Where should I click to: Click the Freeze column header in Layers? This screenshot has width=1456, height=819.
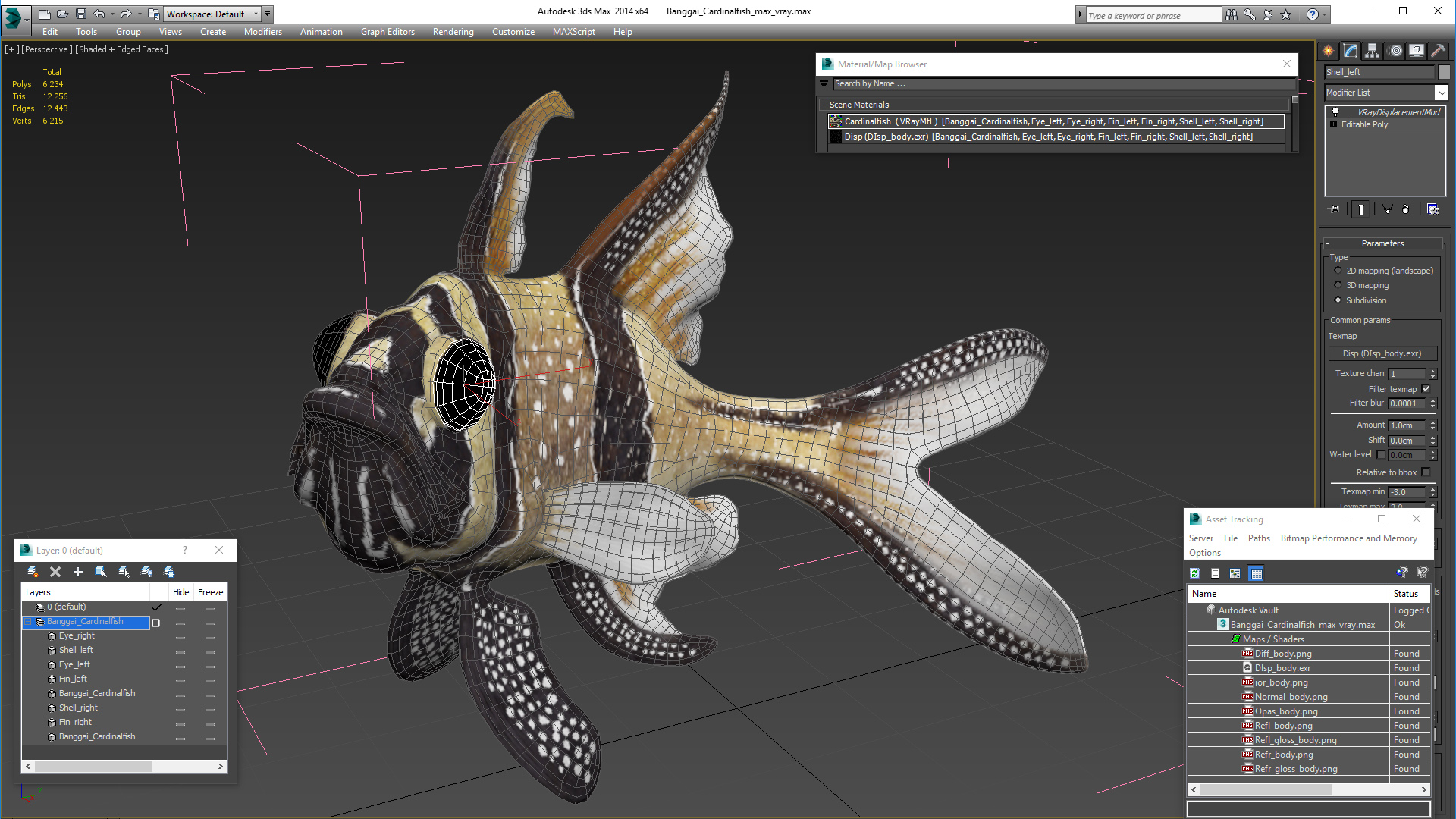pyautogui.click(x=210, y=592)
